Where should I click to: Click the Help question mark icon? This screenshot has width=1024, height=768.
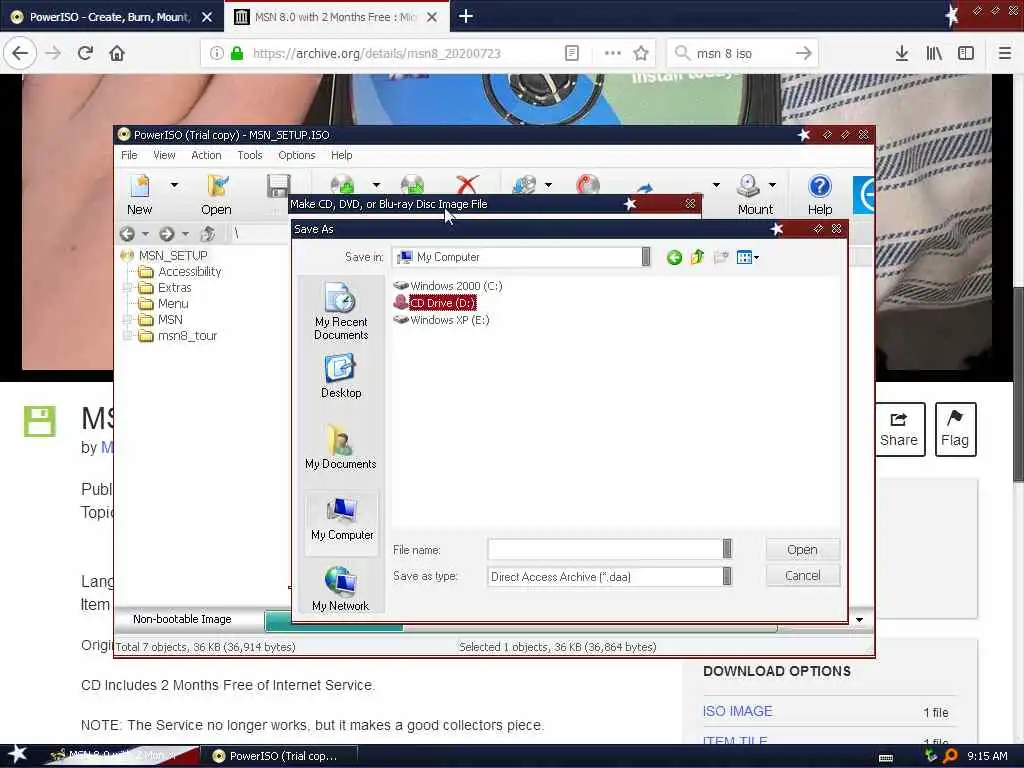[820, 187]
